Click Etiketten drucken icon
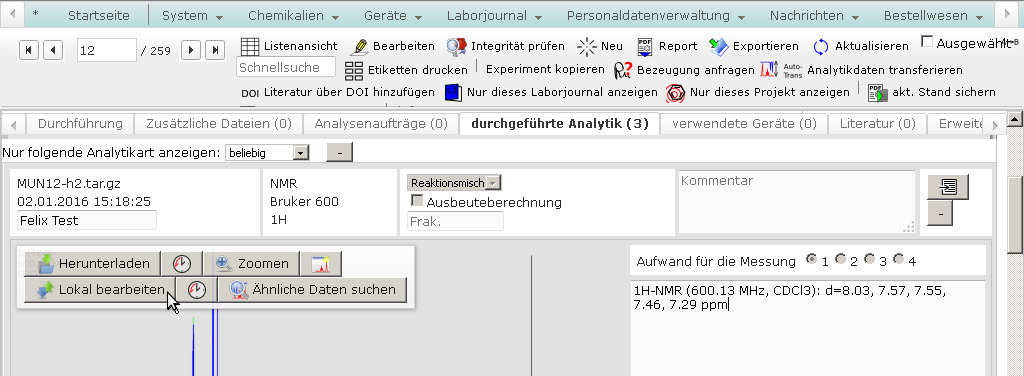This screenshot has height=376, width=1024. point(354,70)
